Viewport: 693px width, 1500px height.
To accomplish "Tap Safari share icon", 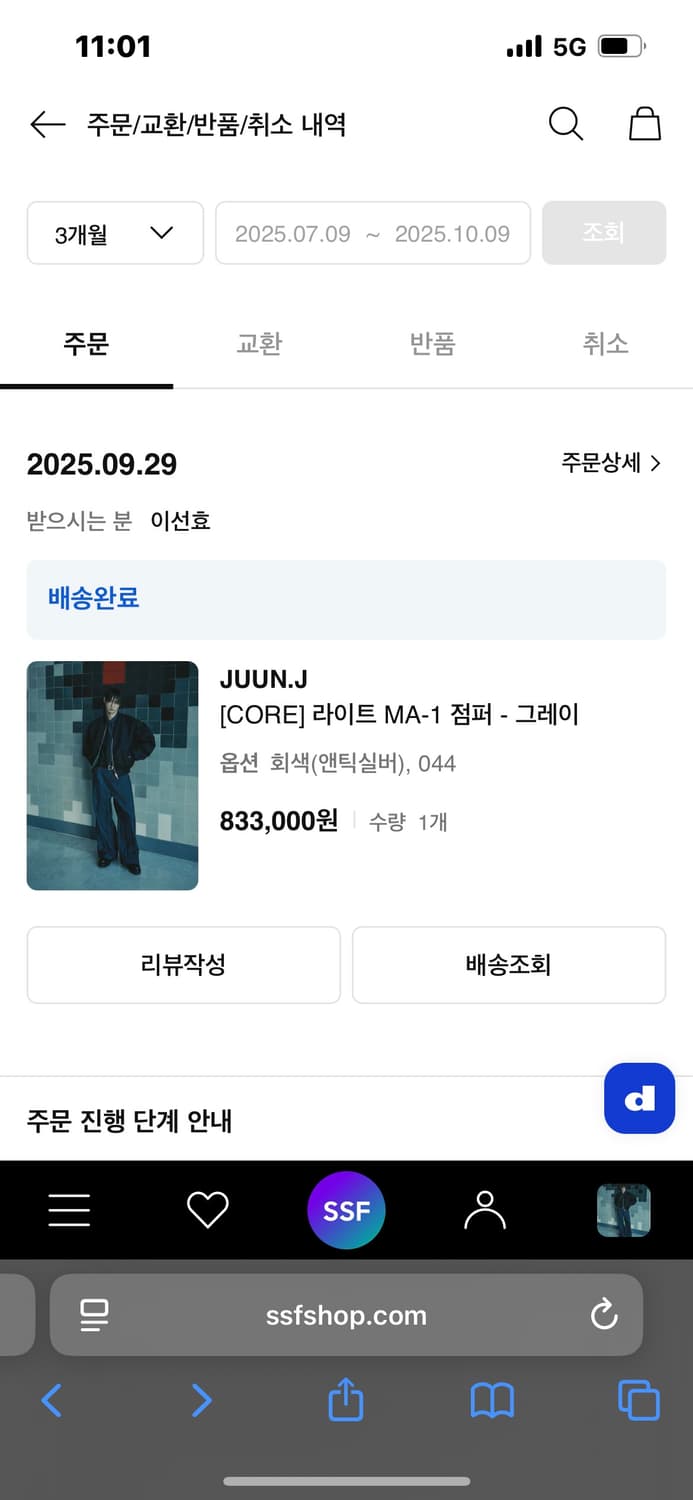I will [x=346, y=1400].
